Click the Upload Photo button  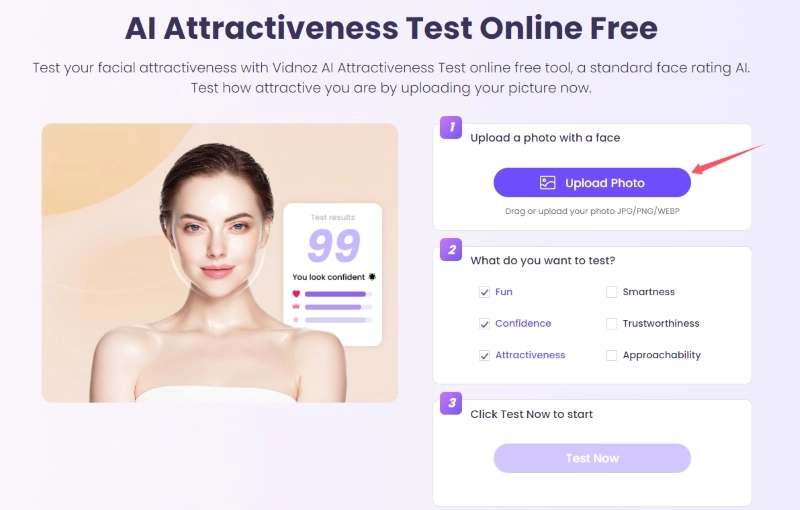[x=592, y=183]
